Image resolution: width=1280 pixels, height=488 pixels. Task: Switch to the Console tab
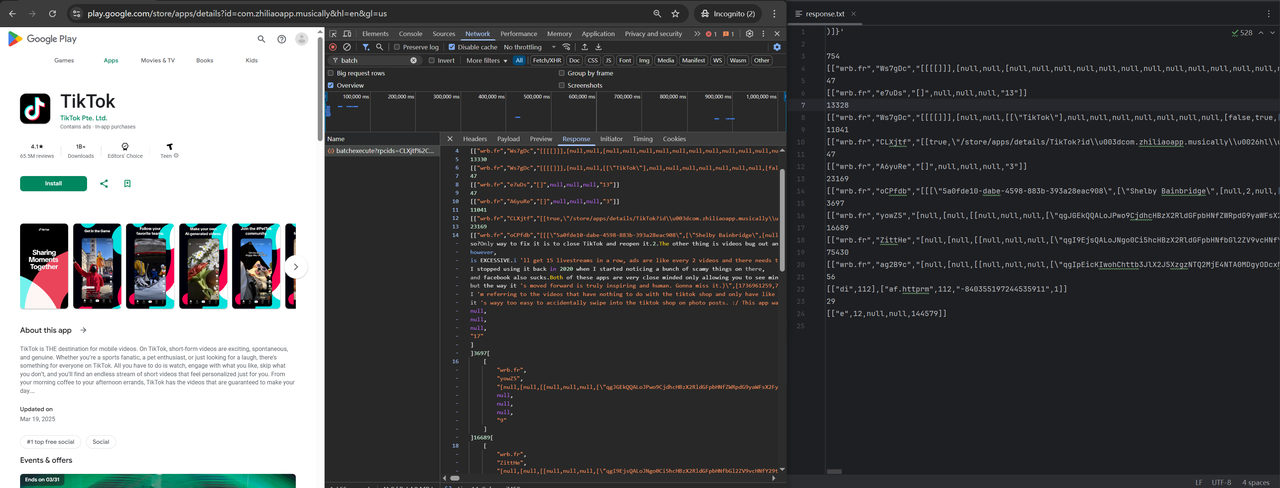[411, 34]
